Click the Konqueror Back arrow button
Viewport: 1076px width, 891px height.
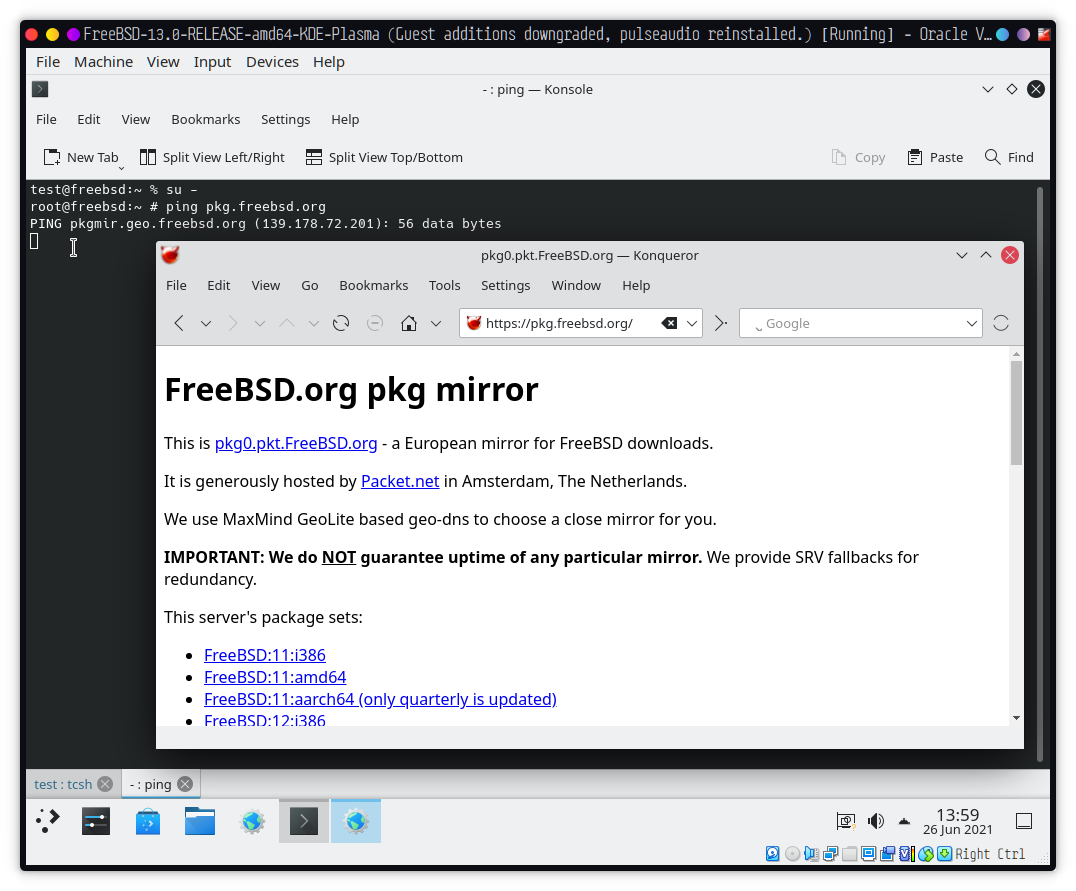179,323
